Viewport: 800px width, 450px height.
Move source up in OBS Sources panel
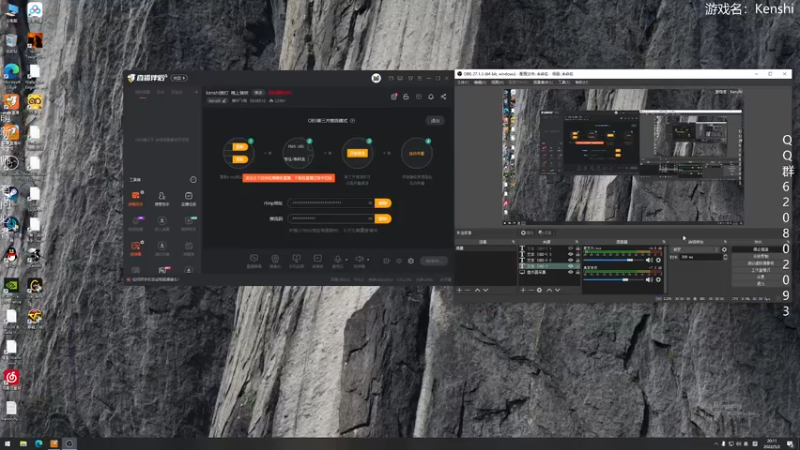point(549,290)
